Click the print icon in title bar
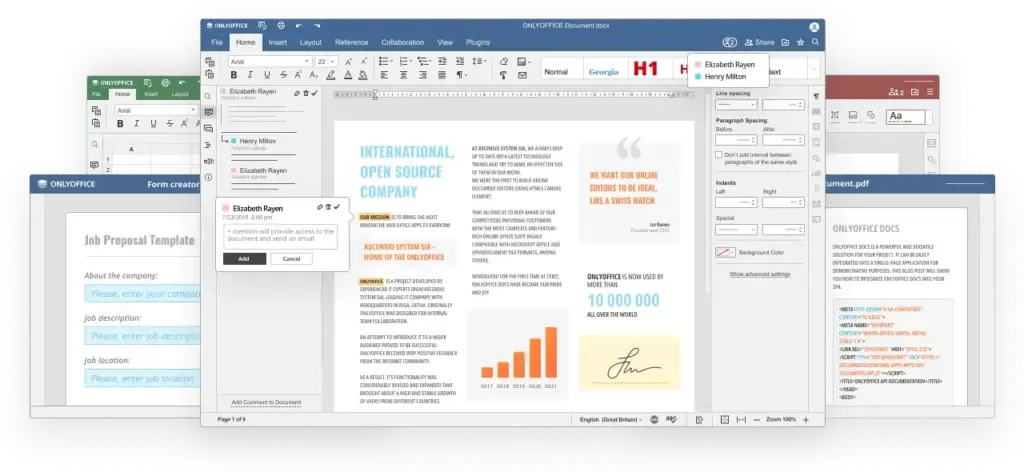1024x472 pixels. point(281,25)
